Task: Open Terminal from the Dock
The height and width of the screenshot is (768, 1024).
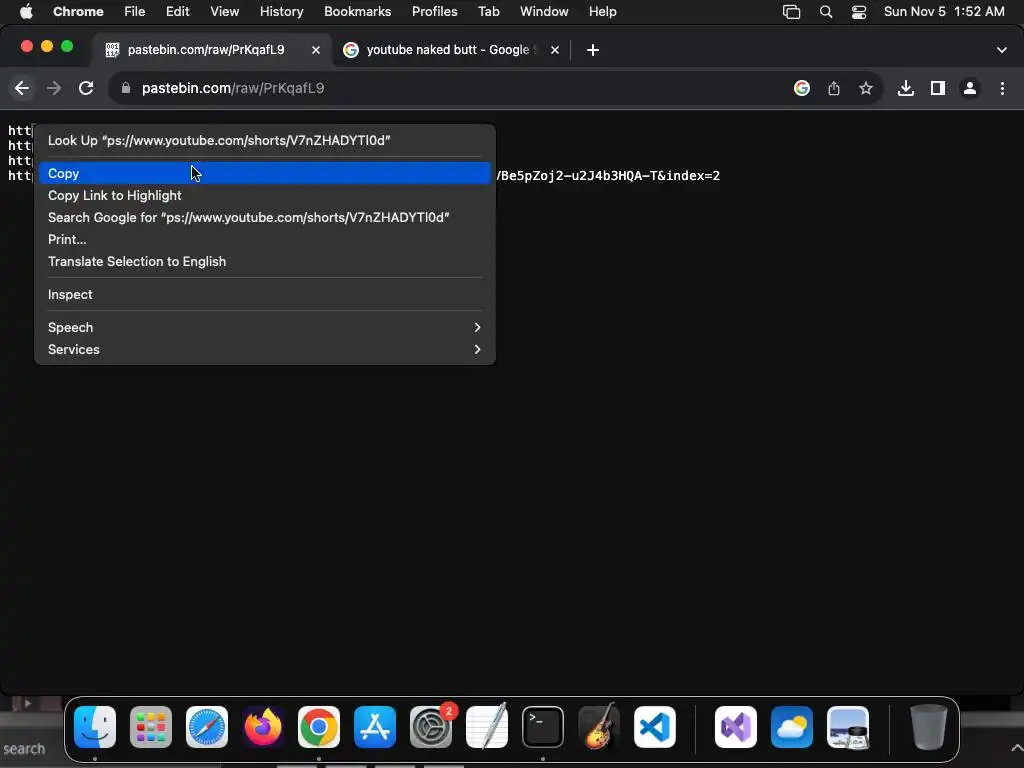Action: tap(543, 727)
